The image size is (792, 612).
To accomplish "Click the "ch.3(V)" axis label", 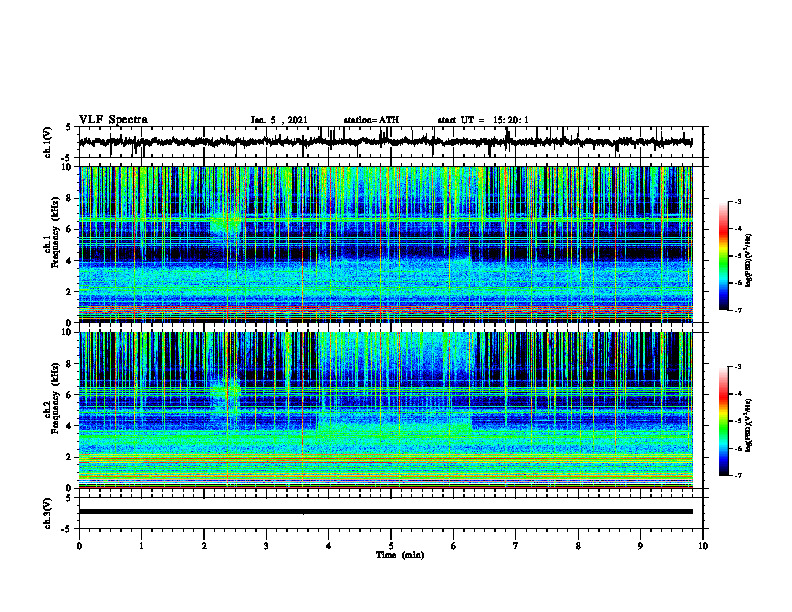I will point(48,513).
